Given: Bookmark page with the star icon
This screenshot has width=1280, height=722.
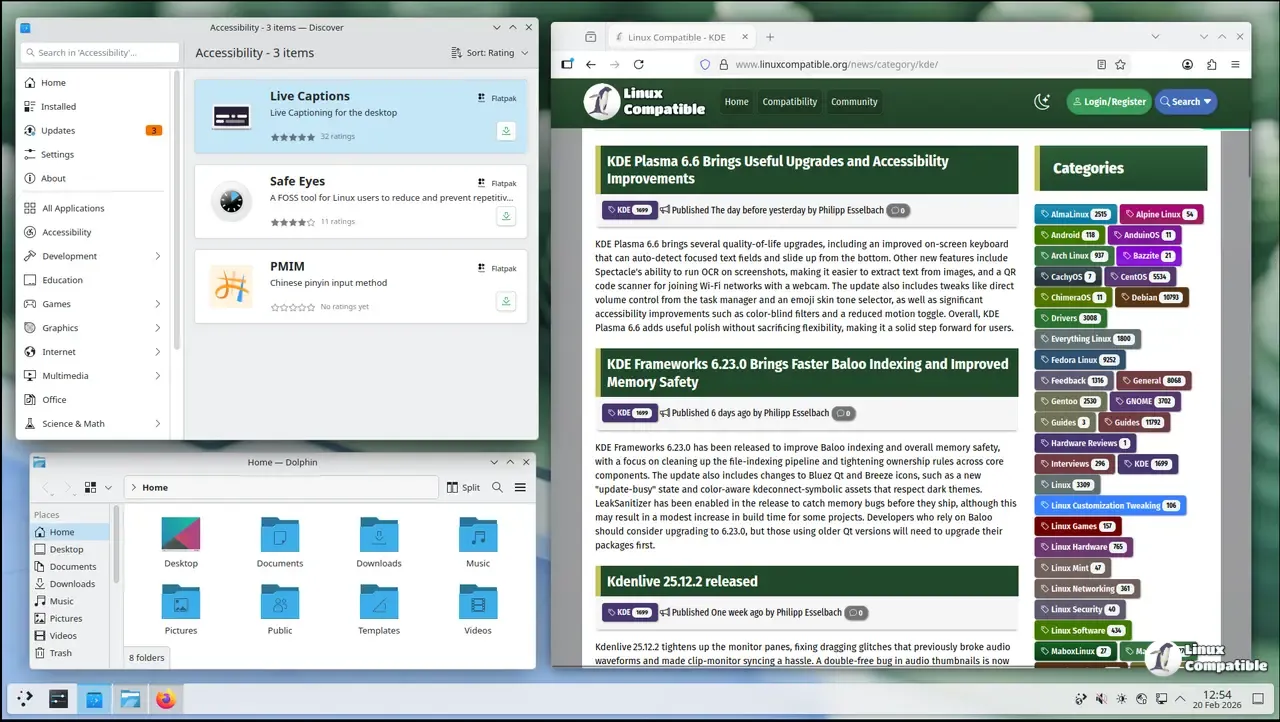Looking at the screenshot, I should [1120, 64].
